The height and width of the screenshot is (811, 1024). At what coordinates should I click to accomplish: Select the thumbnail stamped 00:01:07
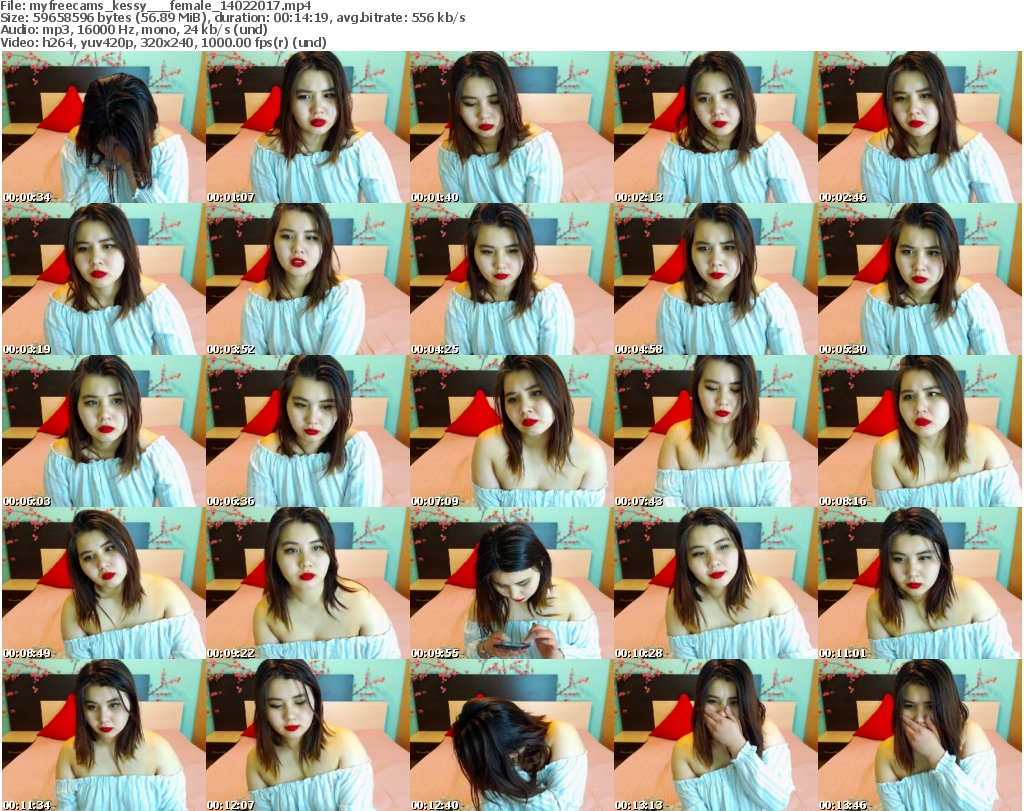307,127
